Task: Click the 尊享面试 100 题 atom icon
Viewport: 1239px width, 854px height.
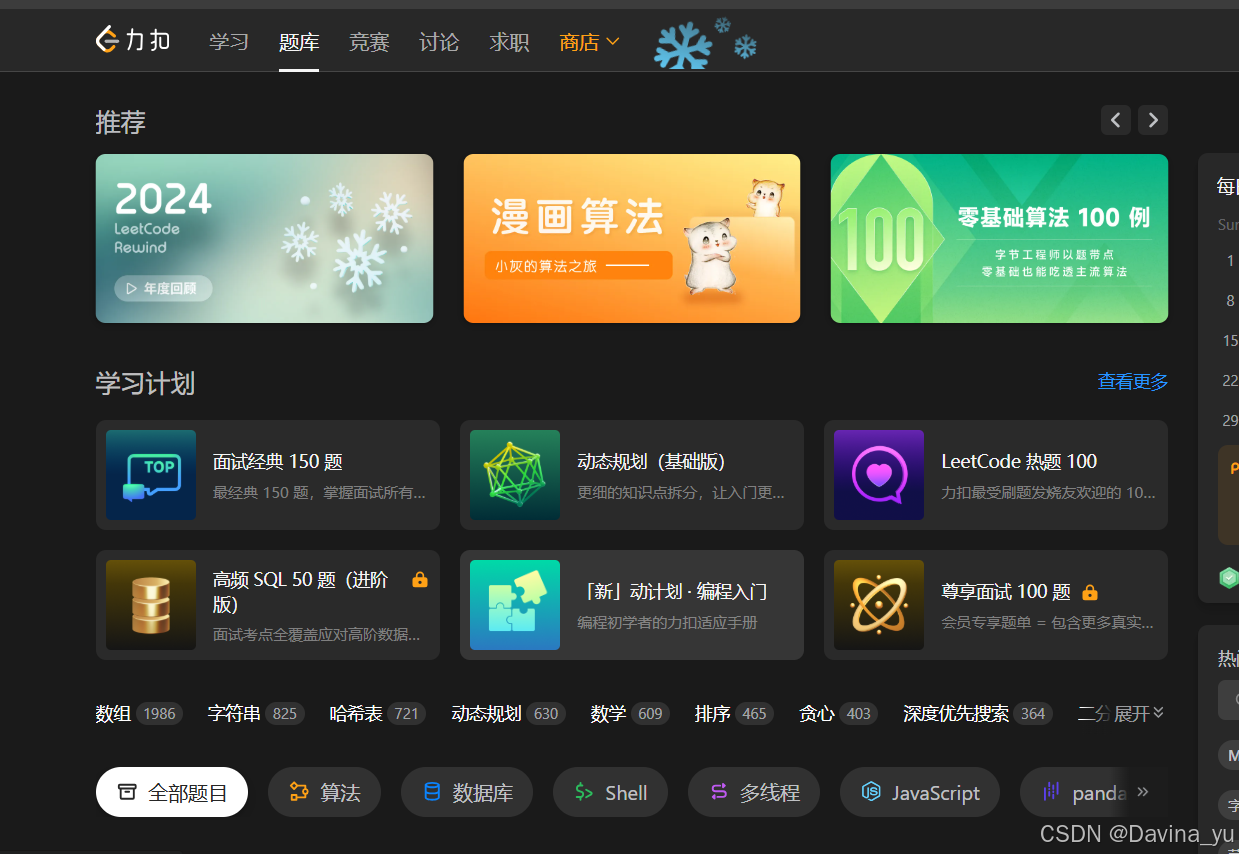Action: 879,605
